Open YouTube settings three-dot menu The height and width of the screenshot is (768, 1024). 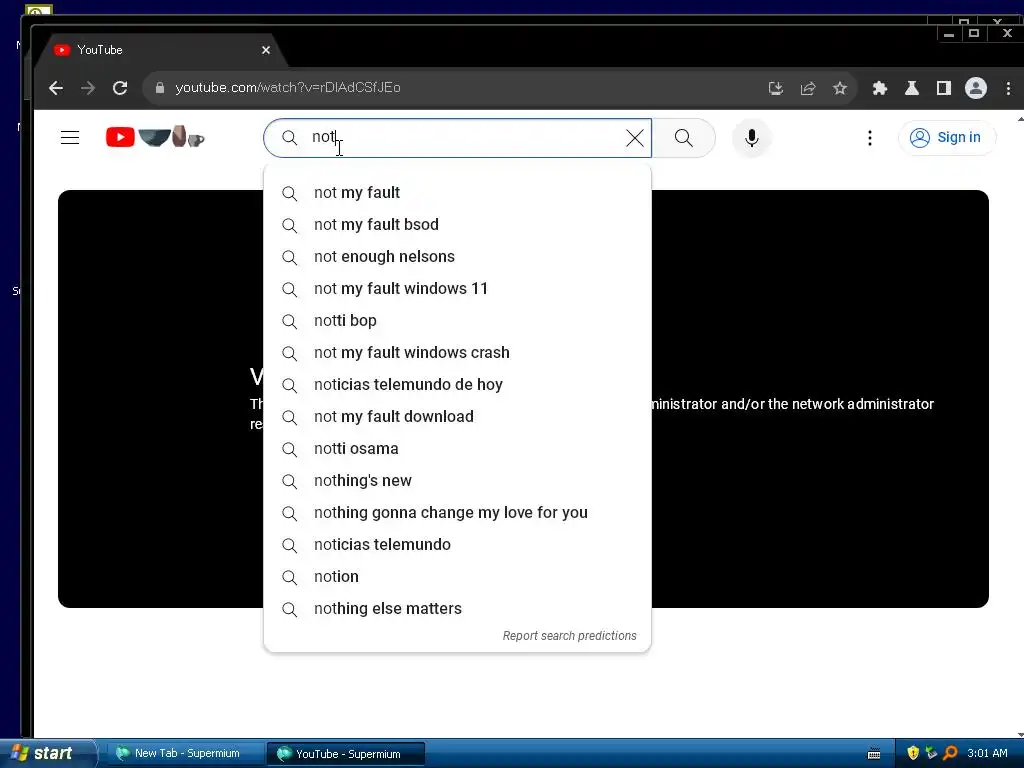(x=869, y=138)
